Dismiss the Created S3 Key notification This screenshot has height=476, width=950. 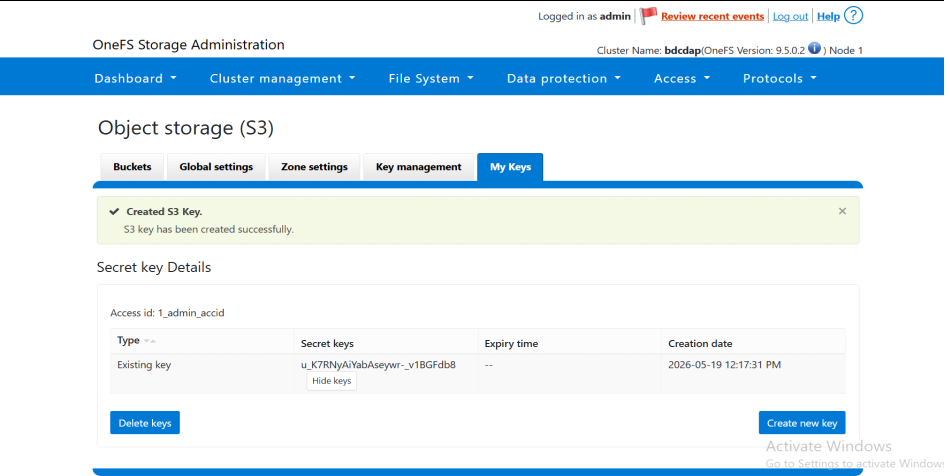click(x=842, y=211)
